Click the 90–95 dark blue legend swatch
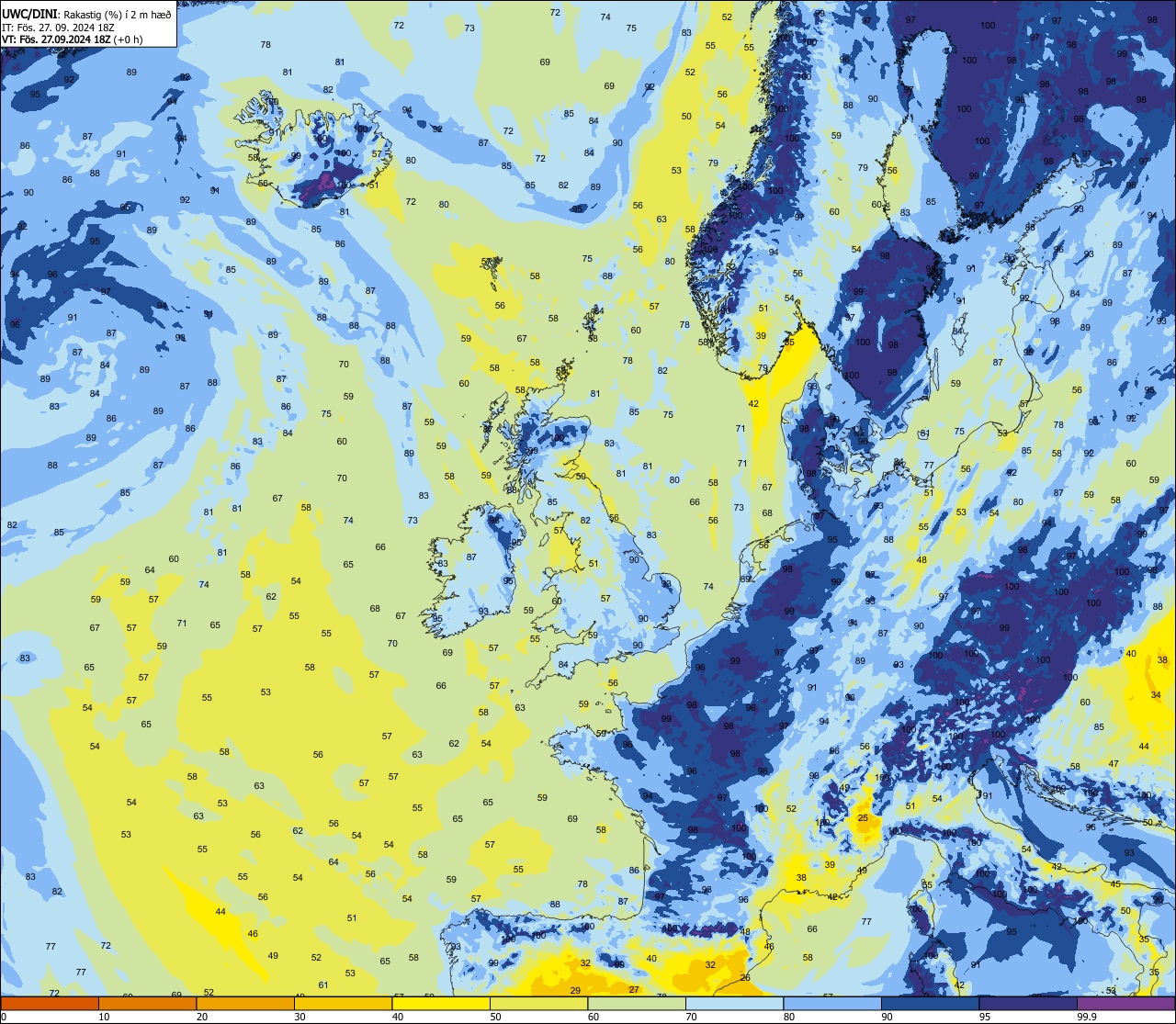Viewport: 1176px width, 1024px height. (x=930, y=1004)
